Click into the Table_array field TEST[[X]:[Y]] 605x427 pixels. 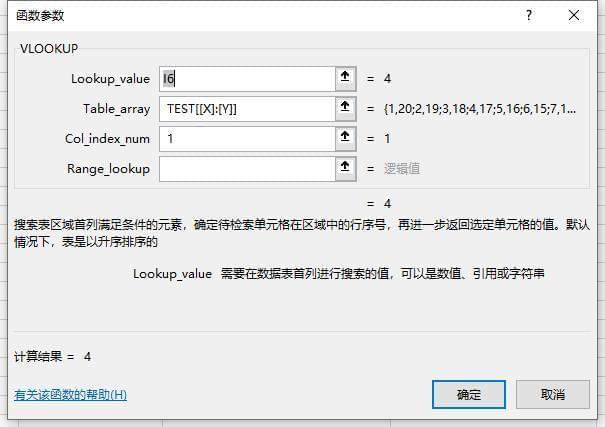coord(247,109)
